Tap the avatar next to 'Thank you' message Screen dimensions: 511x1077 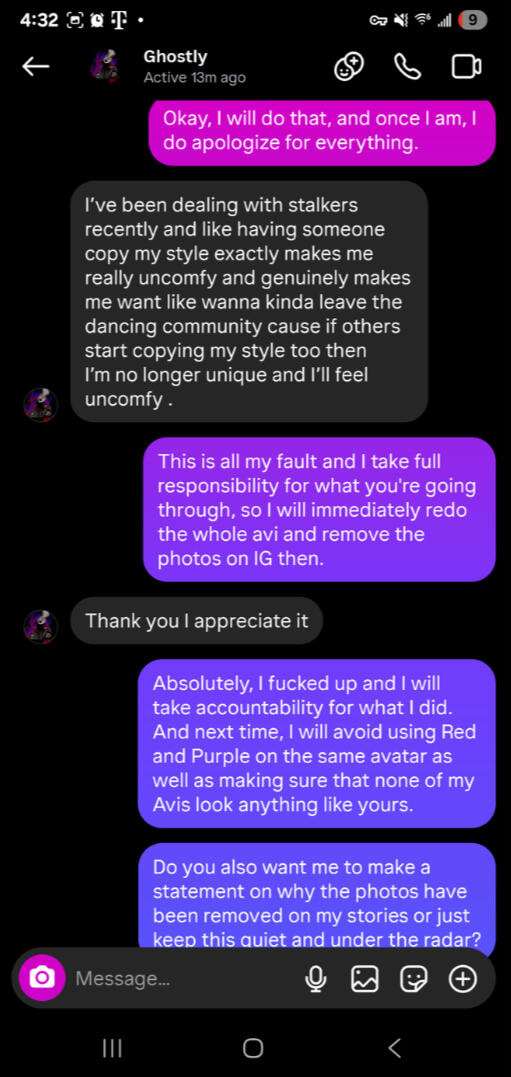tap(41, 626)
